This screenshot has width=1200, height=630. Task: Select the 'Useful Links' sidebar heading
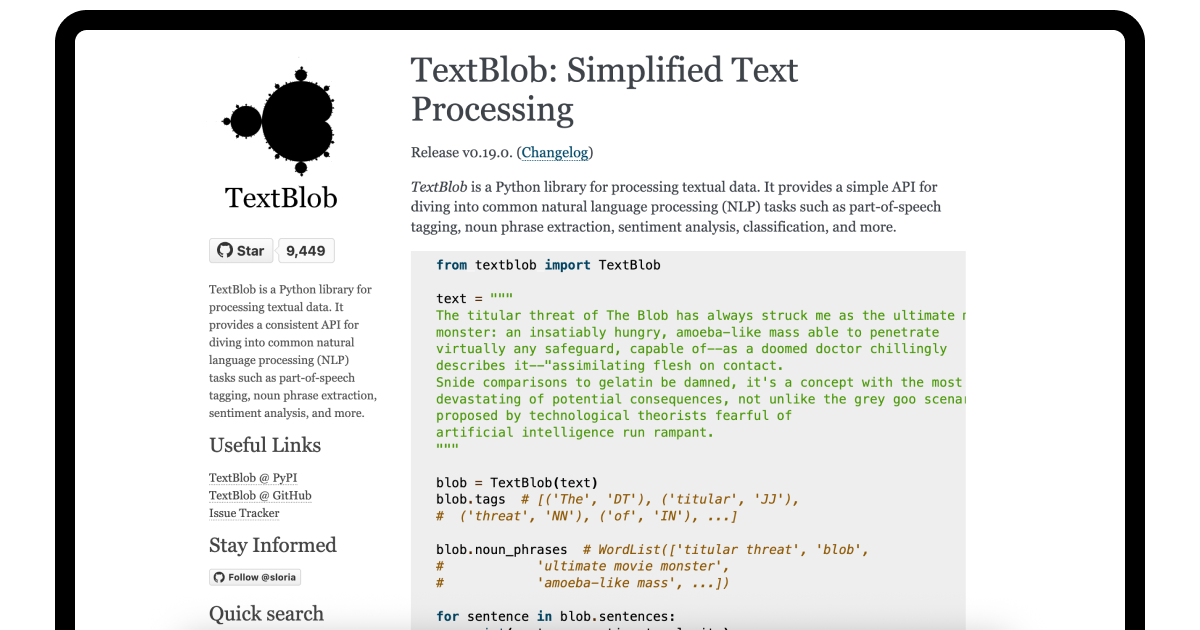click(265, 445)
